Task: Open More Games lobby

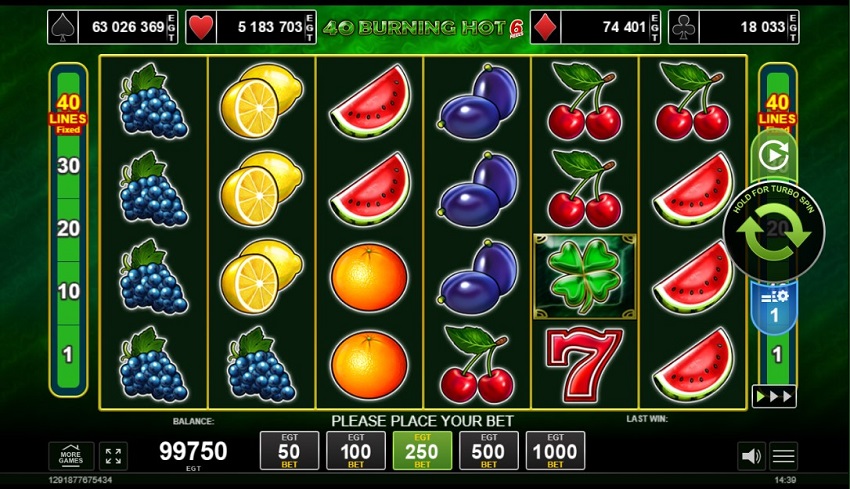Action: [x=71, y=456]
